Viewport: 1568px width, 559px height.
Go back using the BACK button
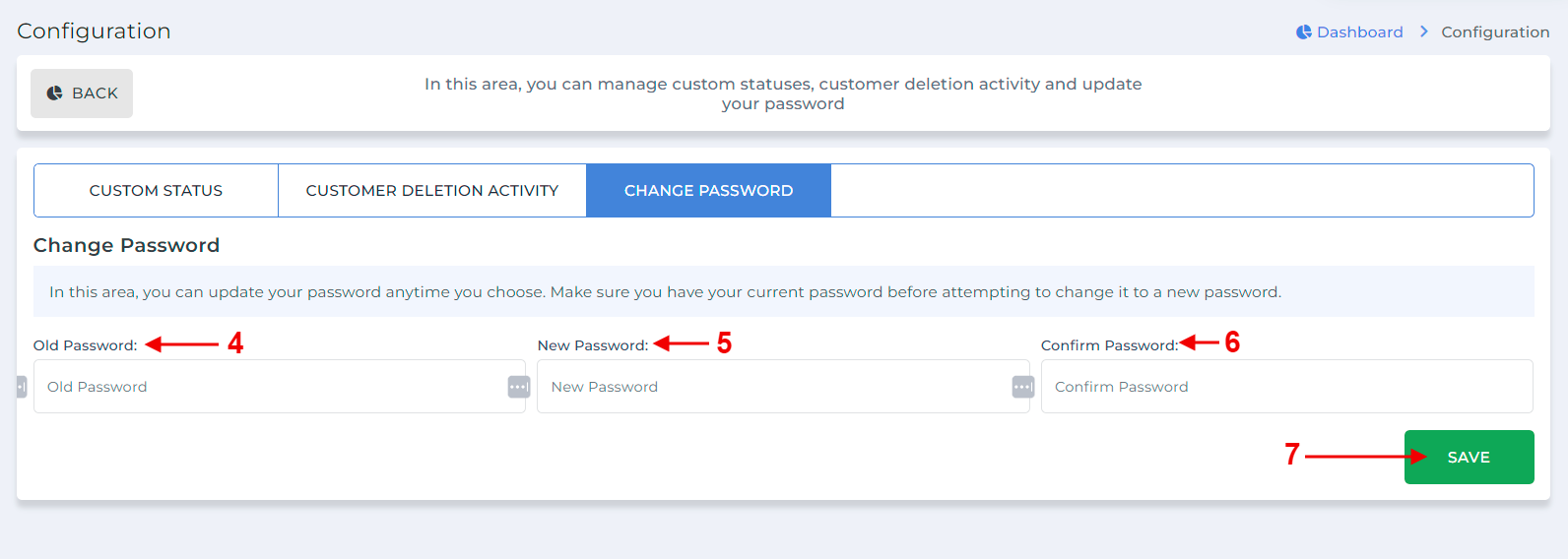tap(82, 93)
